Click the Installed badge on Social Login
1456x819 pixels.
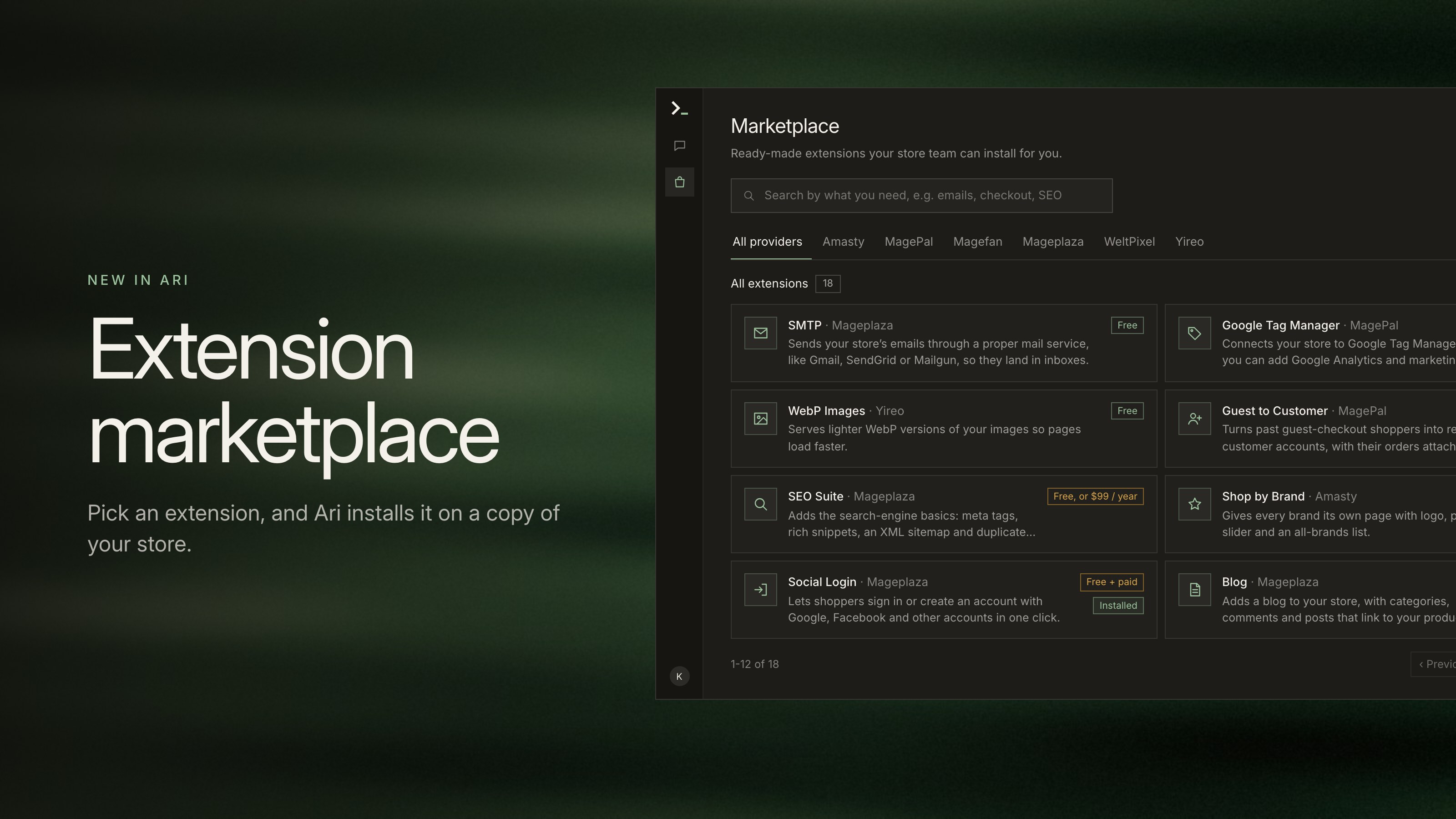click(1117, 605)
